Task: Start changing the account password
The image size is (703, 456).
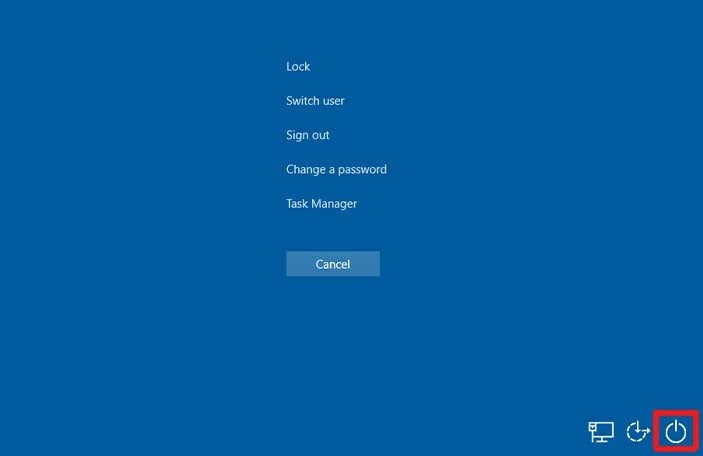Action: 336,170
